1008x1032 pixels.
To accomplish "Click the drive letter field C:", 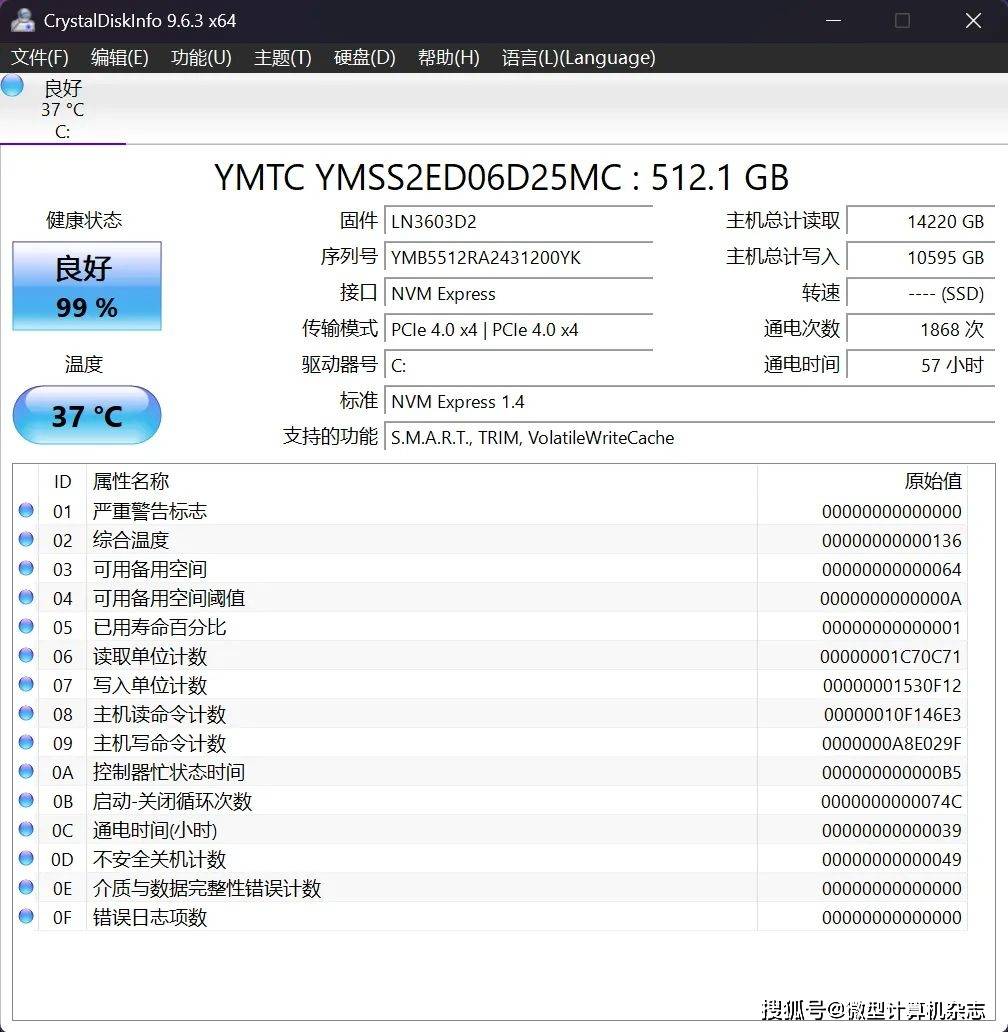I will (518, 365).
